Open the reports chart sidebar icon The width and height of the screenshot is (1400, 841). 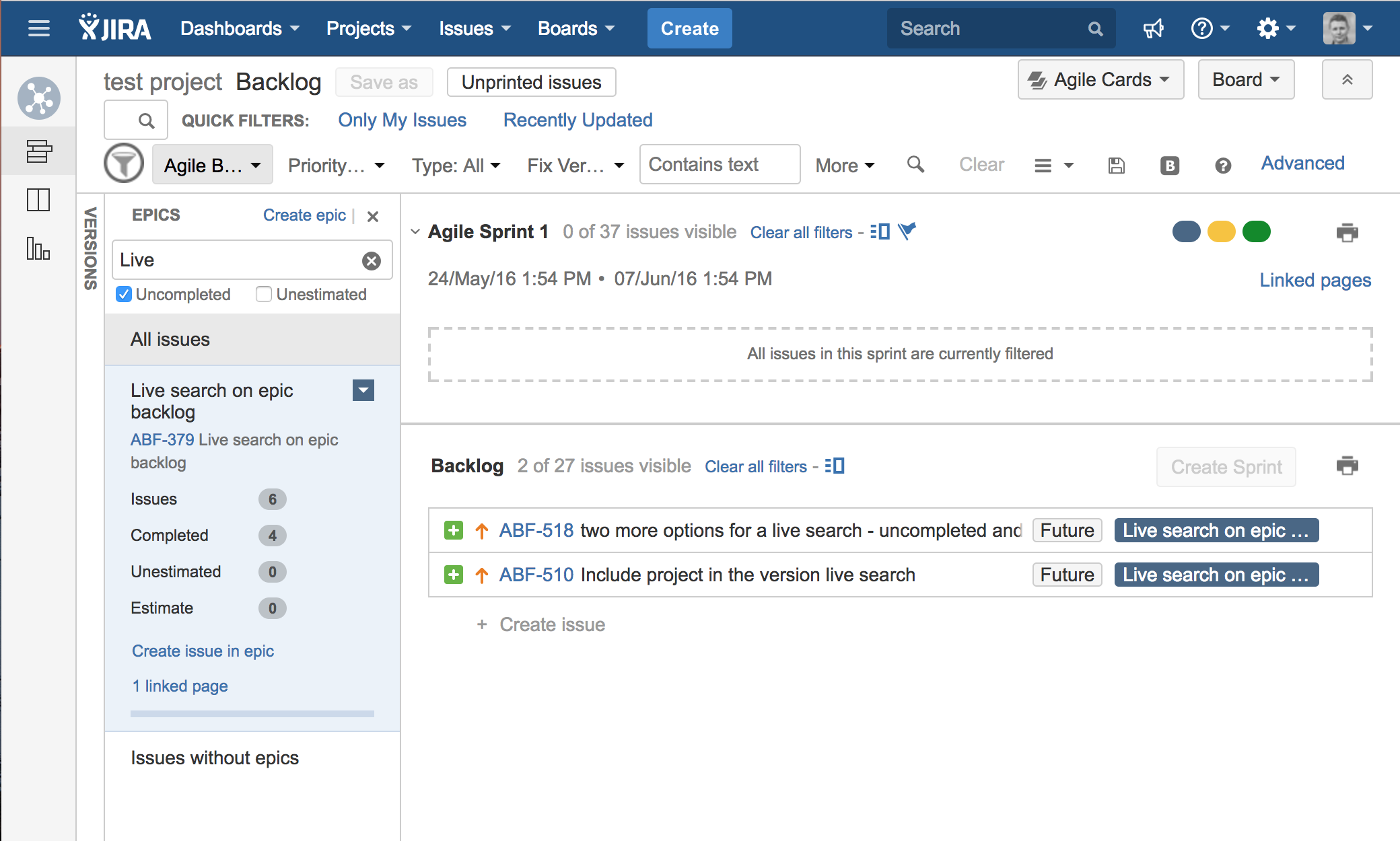click(38, 249)
